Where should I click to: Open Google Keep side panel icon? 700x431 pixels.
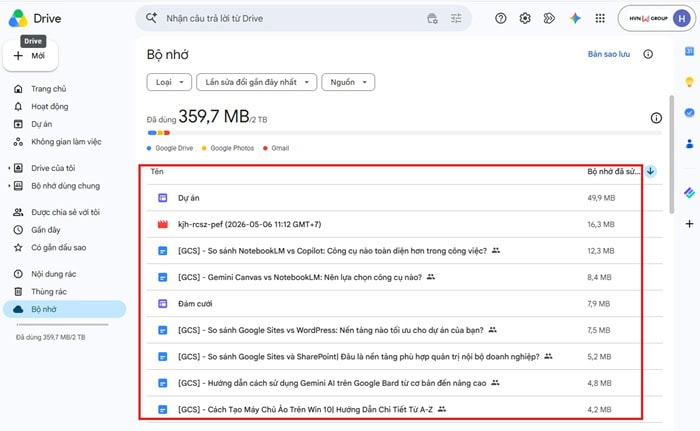(x=689, y=82)
